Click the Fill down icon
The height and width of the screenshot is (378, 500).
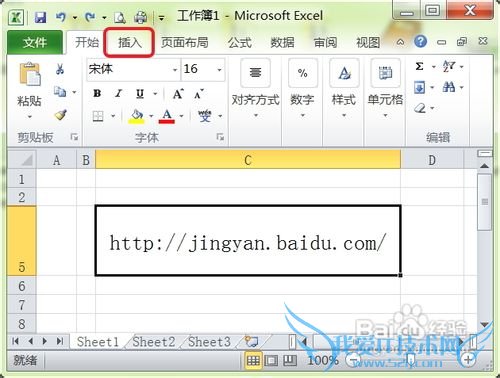point(419,88)
